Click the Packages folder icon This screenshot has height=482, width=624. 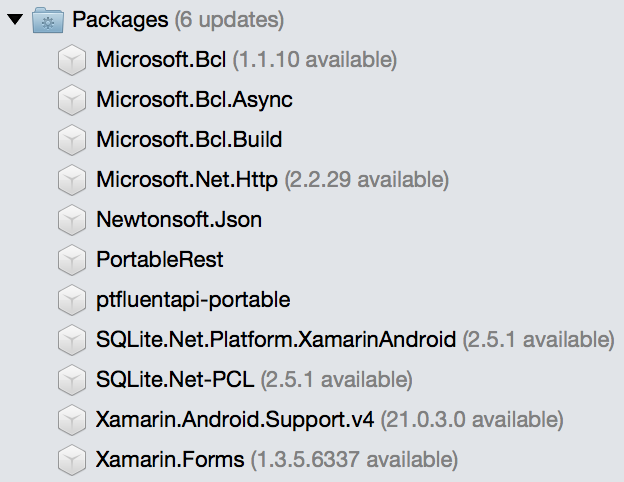coord(48,20)
